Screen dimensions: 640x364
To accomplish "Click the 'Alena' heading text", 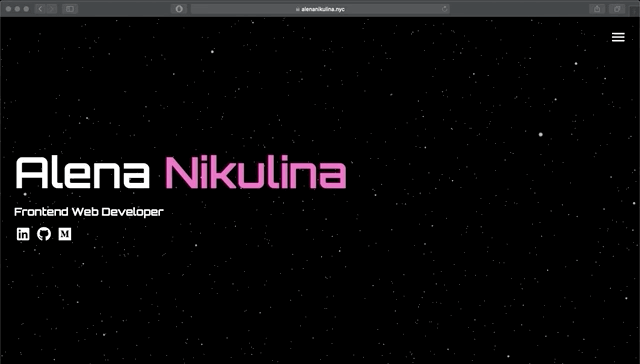I will (83, 173).
